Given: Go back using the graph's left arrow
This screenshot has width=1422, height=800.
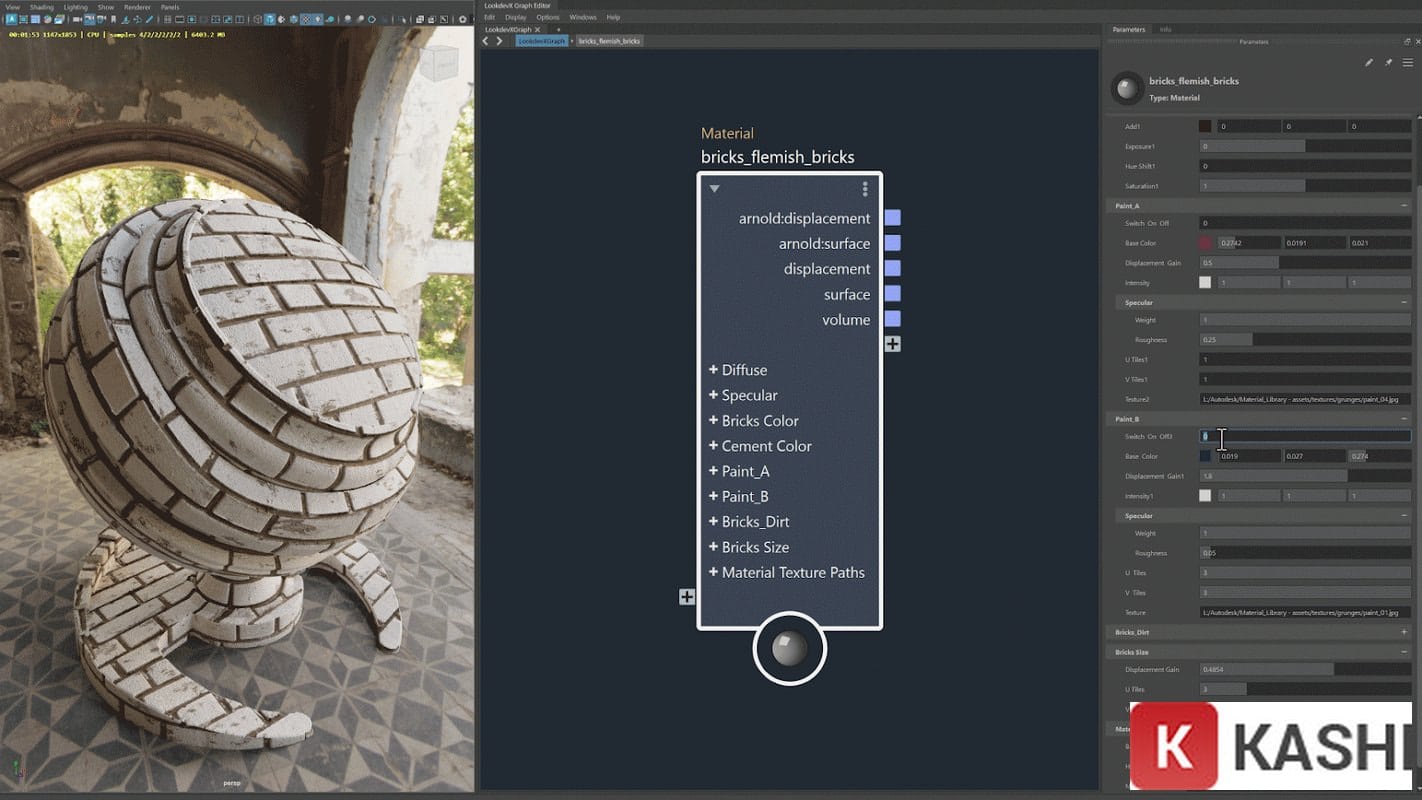Looking at the screenshot, I should pos(486,41).
